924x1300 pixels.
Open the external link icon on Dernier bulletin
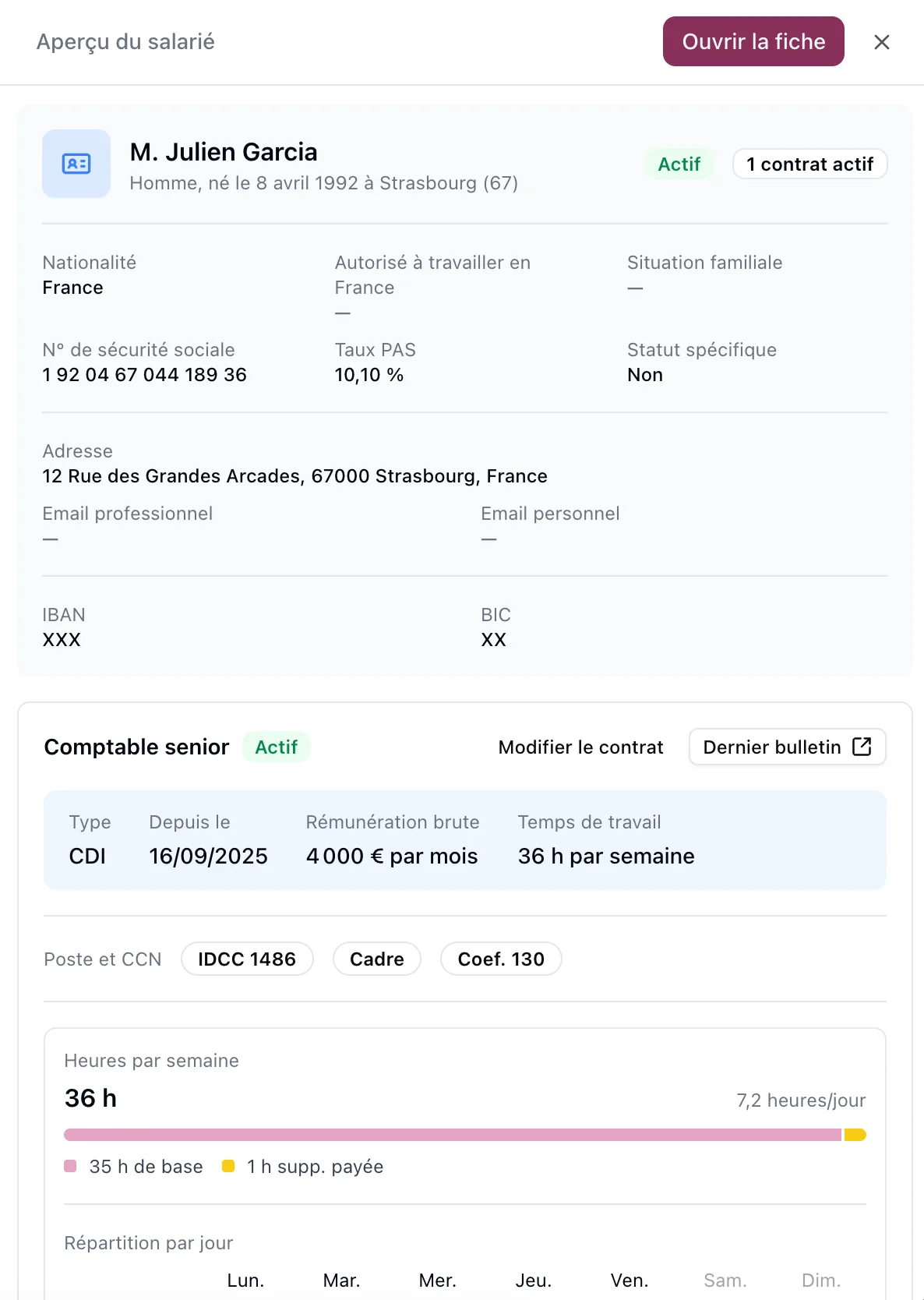pos(862,747)
